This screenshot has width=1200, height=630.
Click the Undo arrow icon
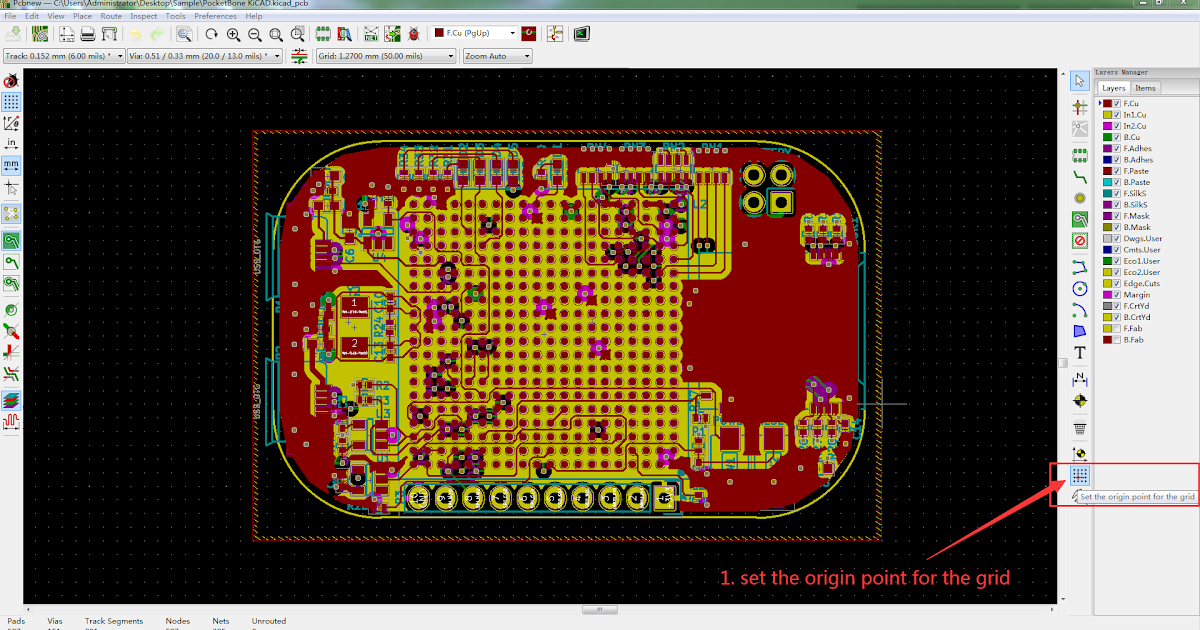pos(134,34)
